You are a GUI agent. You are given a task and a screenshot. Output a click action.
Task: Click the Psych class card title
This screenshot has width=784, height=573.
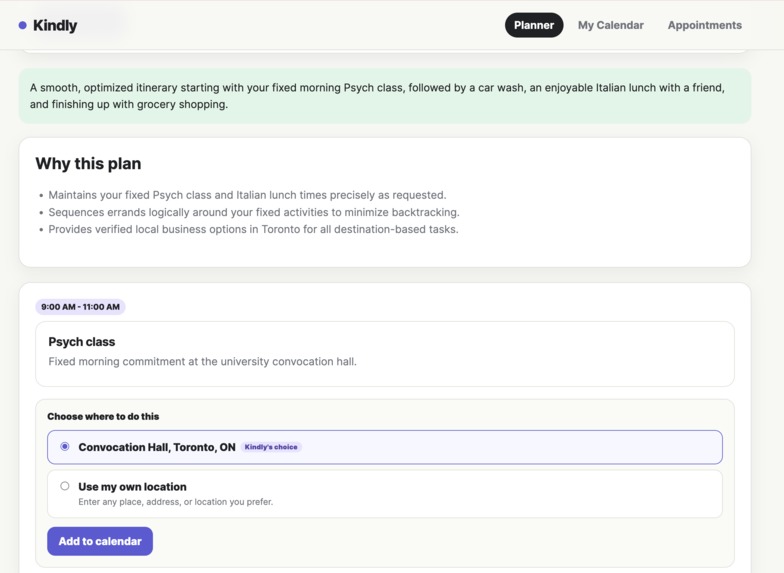(82, 342)
